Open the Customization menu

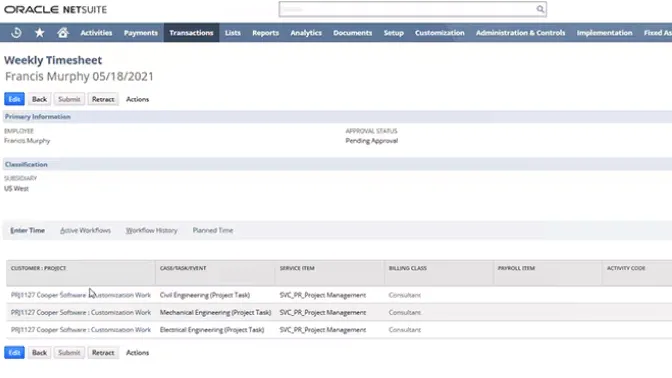(x=439, y=33)
